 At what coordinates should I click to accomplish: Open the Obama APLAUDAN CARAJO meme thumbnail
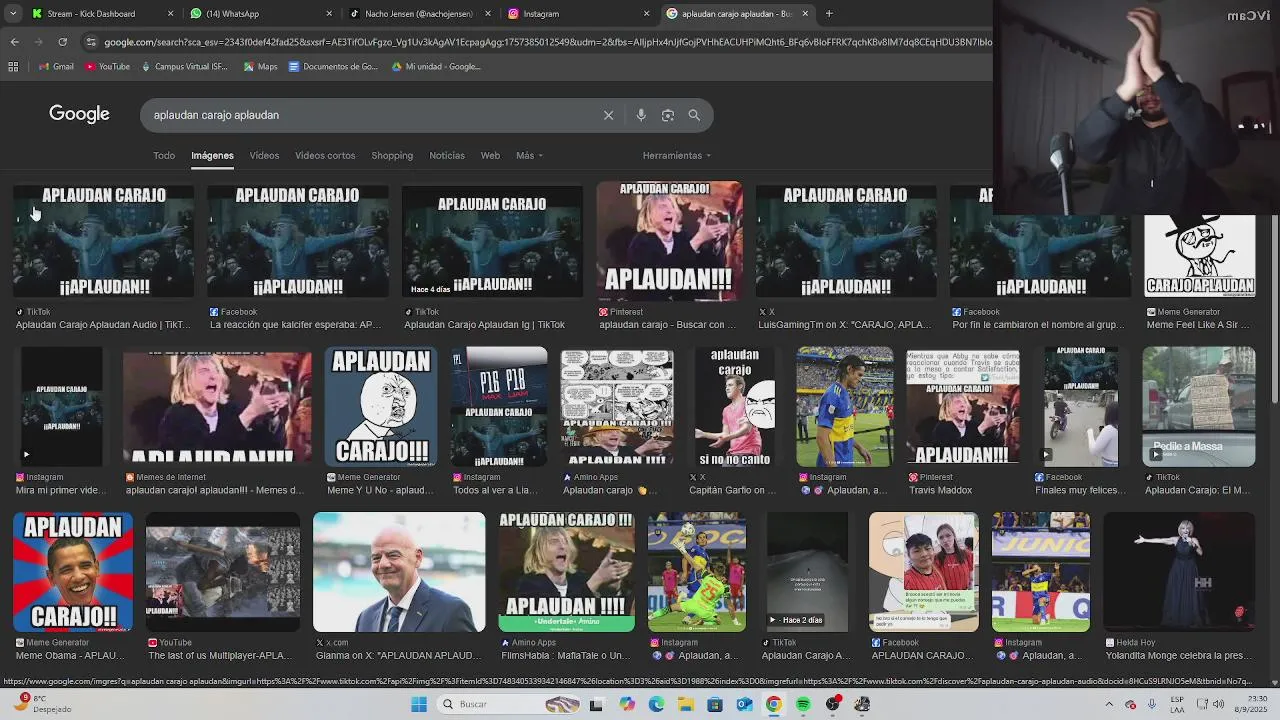click(x=73, y=572)
